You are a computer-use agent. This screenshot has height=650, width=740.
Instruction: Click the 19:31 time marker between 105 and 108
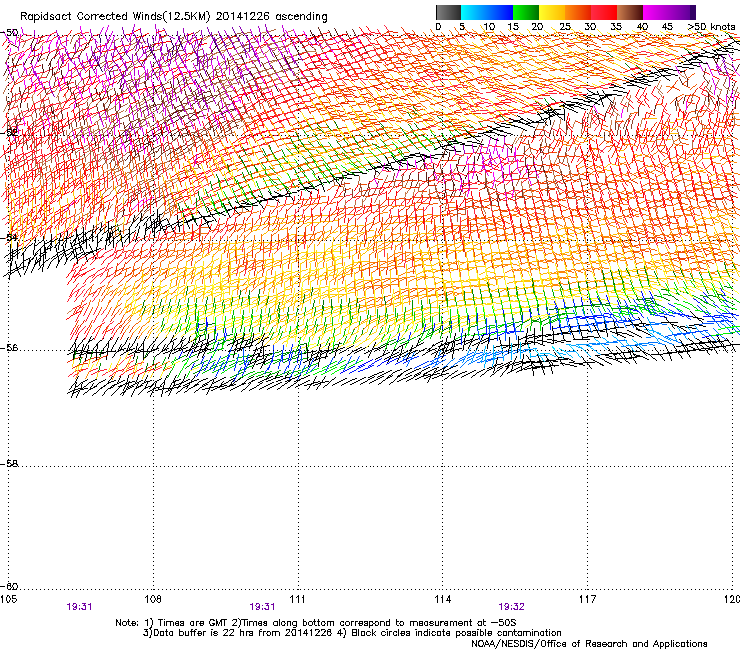(x=79, y=607)
